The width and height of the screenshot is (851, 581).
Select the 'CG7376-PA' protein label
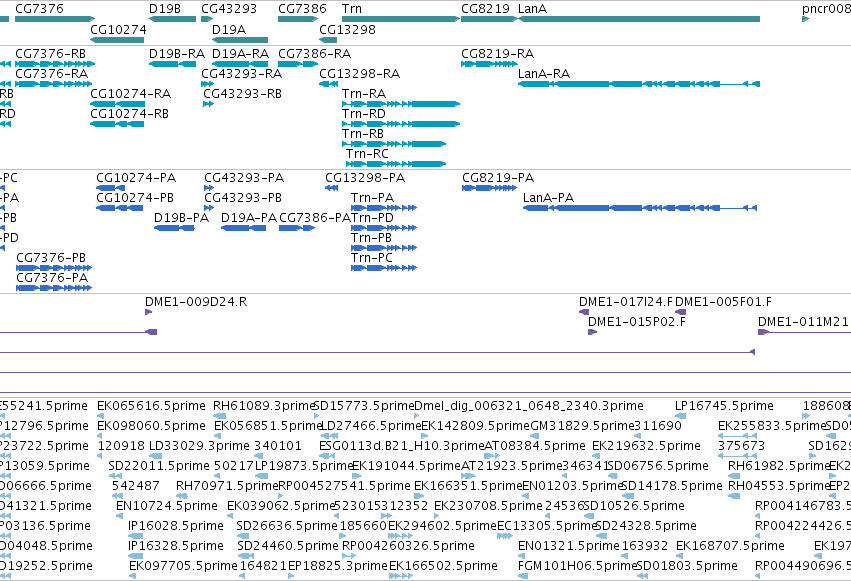[x=52, y=278]
